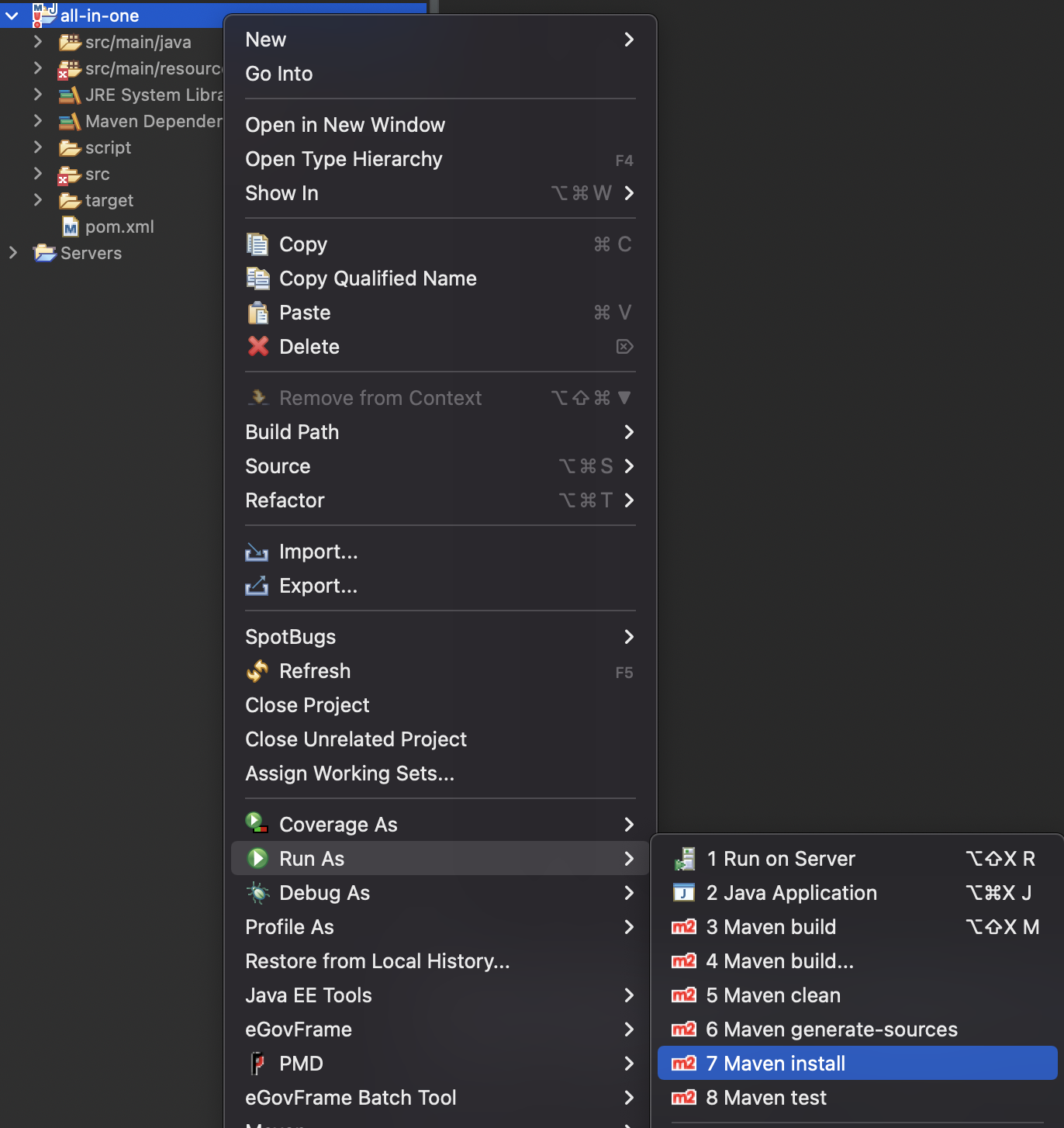This screenshot has height=1128, width=1064.
Task: Select the pom.xml file
Action: pos(119,227)
